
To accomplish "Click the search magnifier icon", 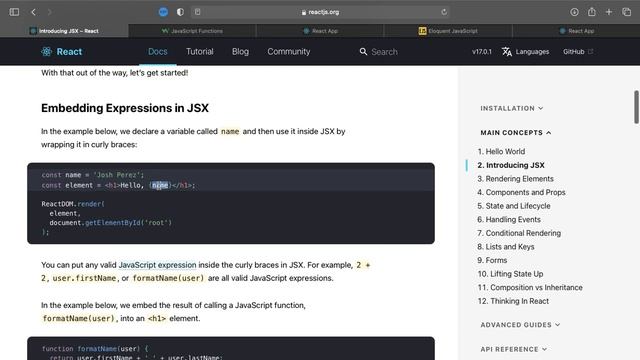I will [363, 51].
